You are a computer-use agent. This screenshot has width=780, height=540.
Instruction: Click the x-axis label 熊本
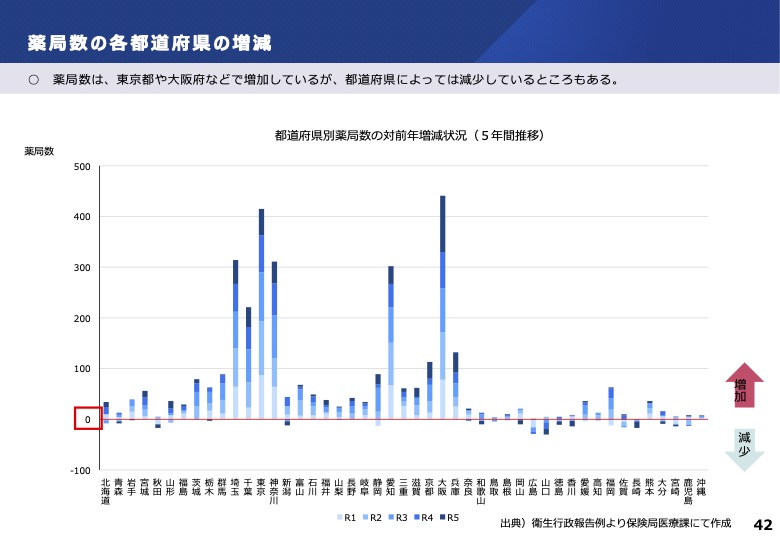click(649, 487)
